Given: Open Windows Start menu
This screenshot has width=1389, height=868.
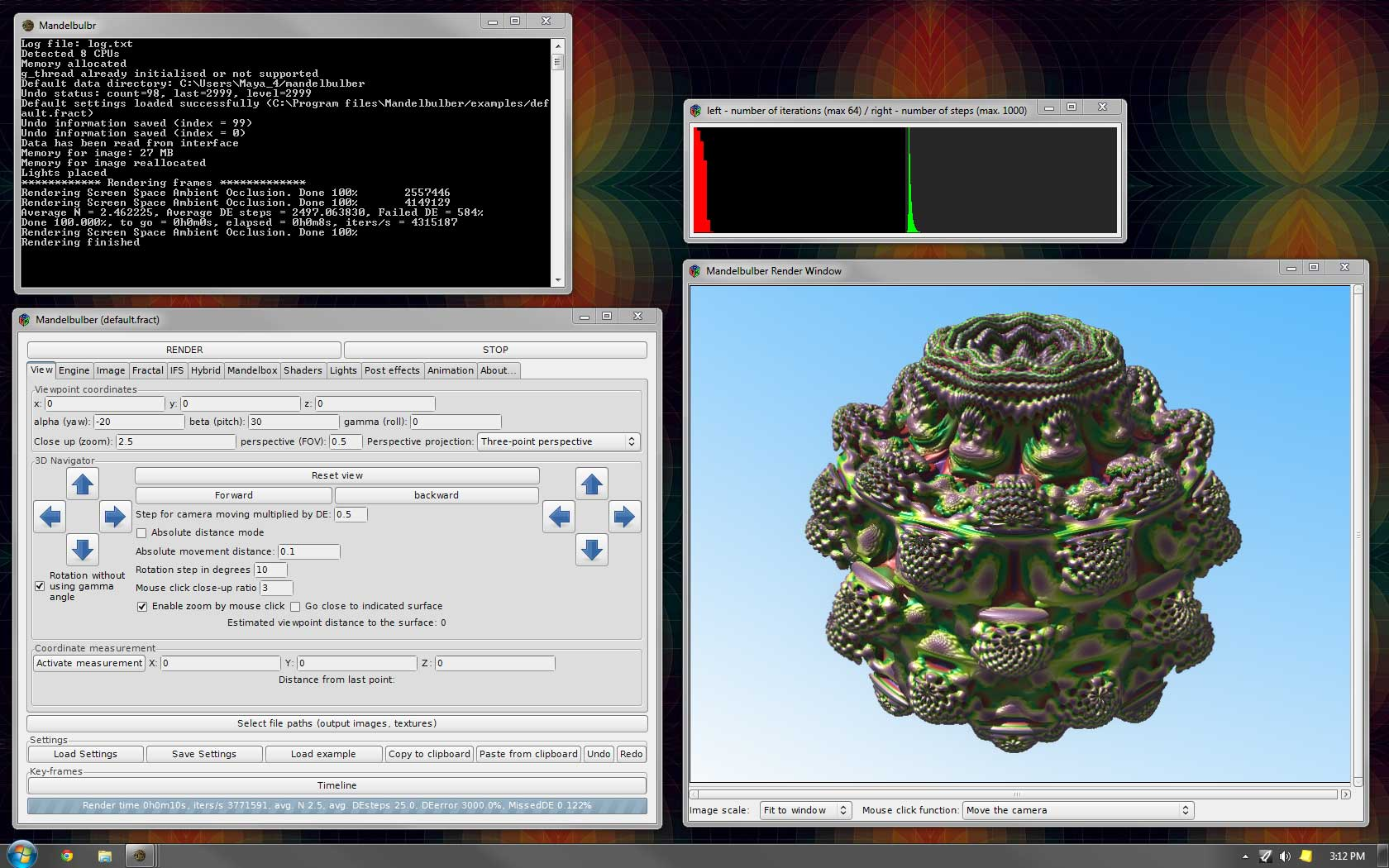Looking at the screenshot, I should 21,855.
